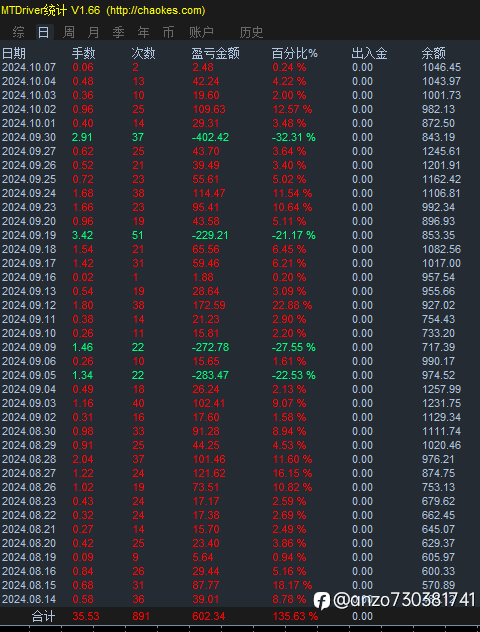Open the 账户 account tab
Image resolution: width=480 pixels, height=632 pixels.
click(201, 32)
